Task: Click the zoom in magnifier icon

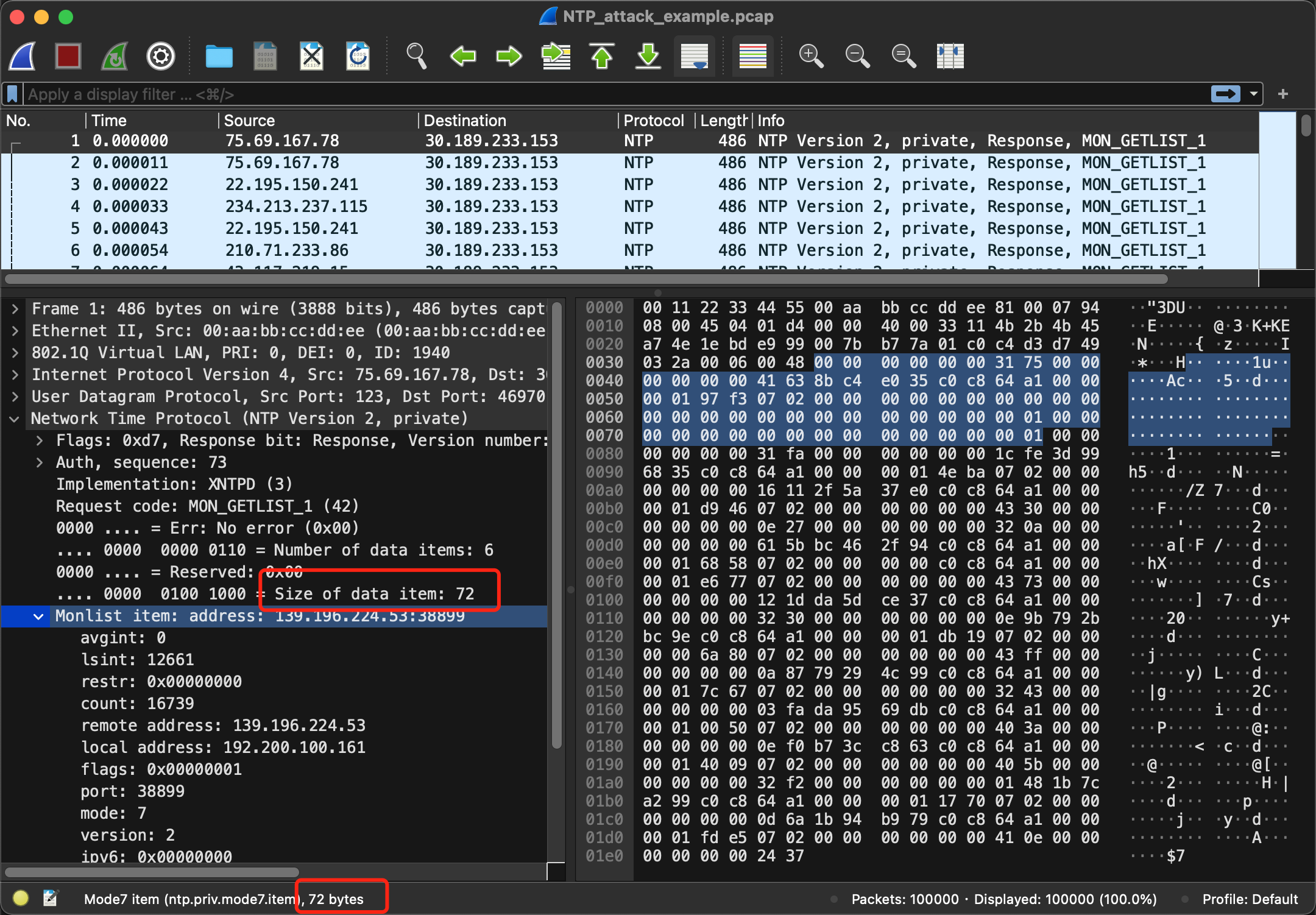Action: point(811,57)
